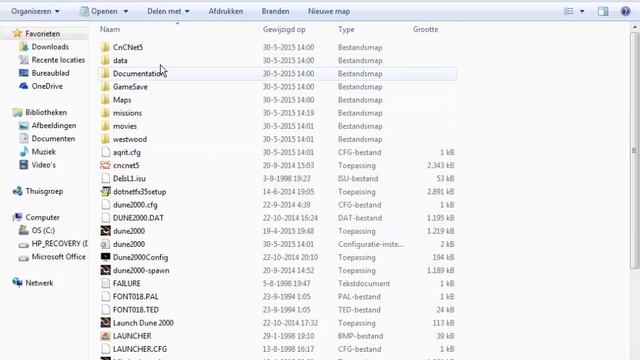Click the dune2000-spawn application icon
Viewport: 640px width, 360px height.
(x=105, y=270)
